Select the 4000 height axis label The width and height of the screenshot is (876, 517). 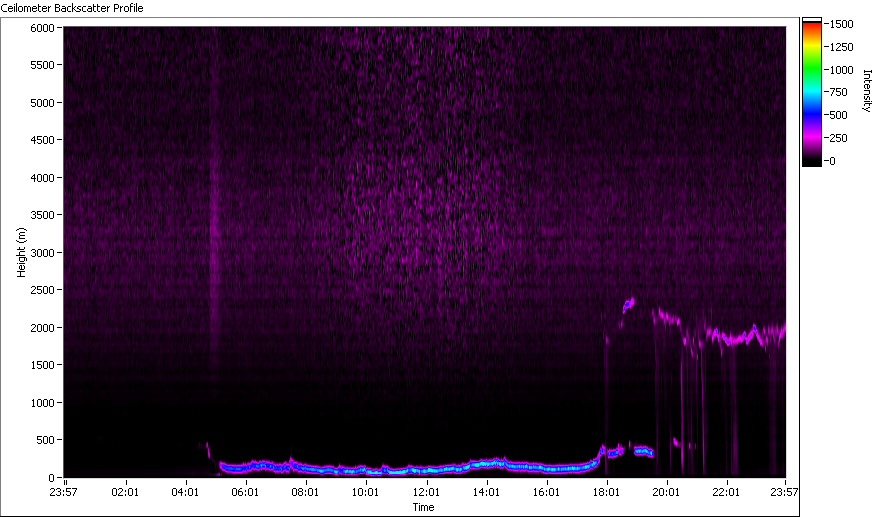pyautogui.click(x=42, y=178)
